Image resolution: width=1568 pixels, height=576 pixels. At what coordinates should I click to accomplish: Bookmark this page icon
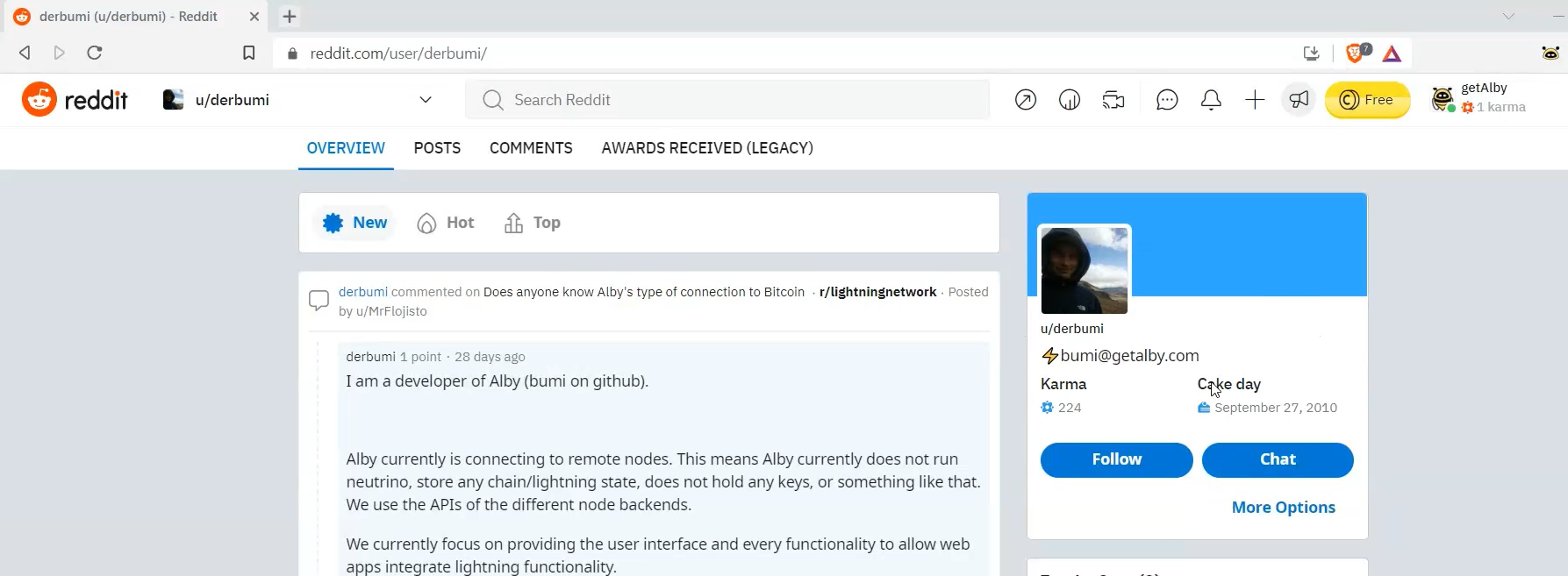pyautogui.click(x=249, y=53)
